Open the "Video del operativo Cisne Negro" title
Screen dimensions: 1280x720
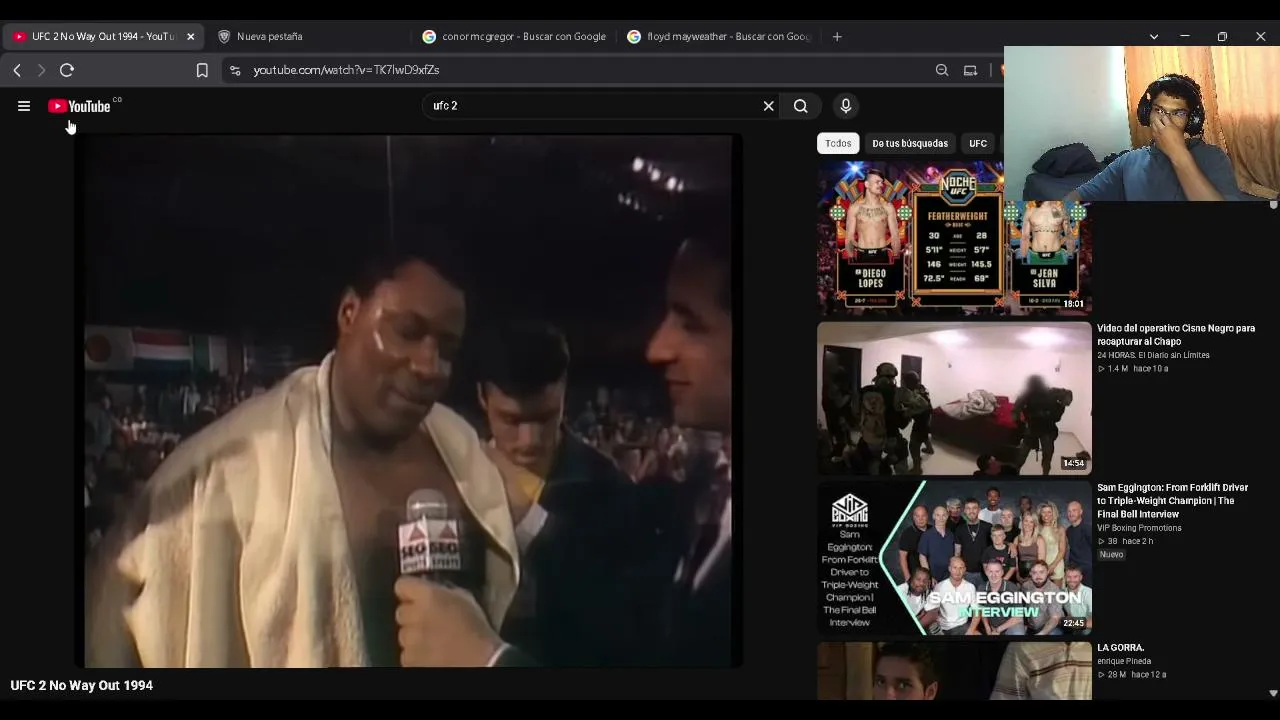click(1176, 334)
